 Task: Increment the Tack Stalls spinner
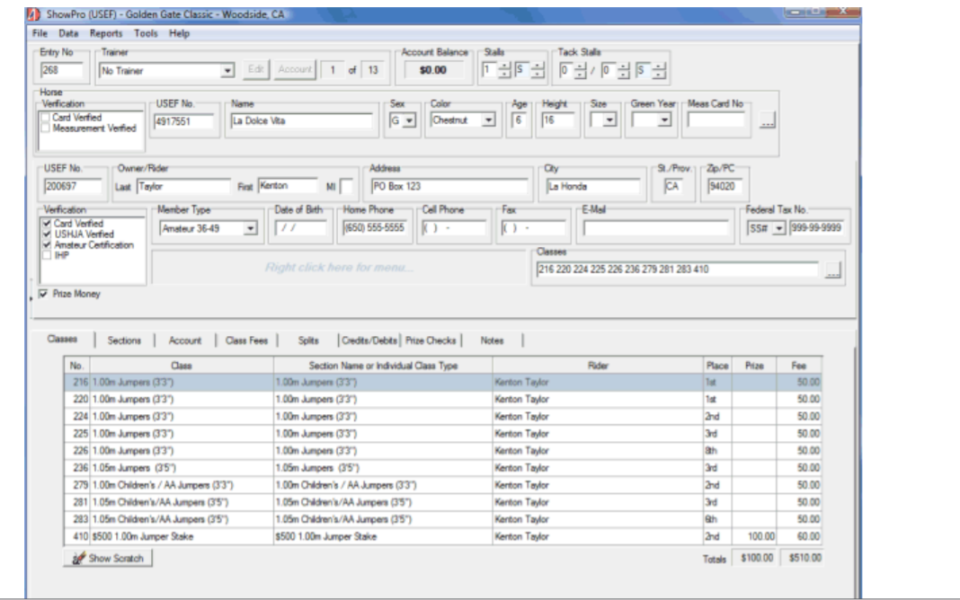point(581,64)
